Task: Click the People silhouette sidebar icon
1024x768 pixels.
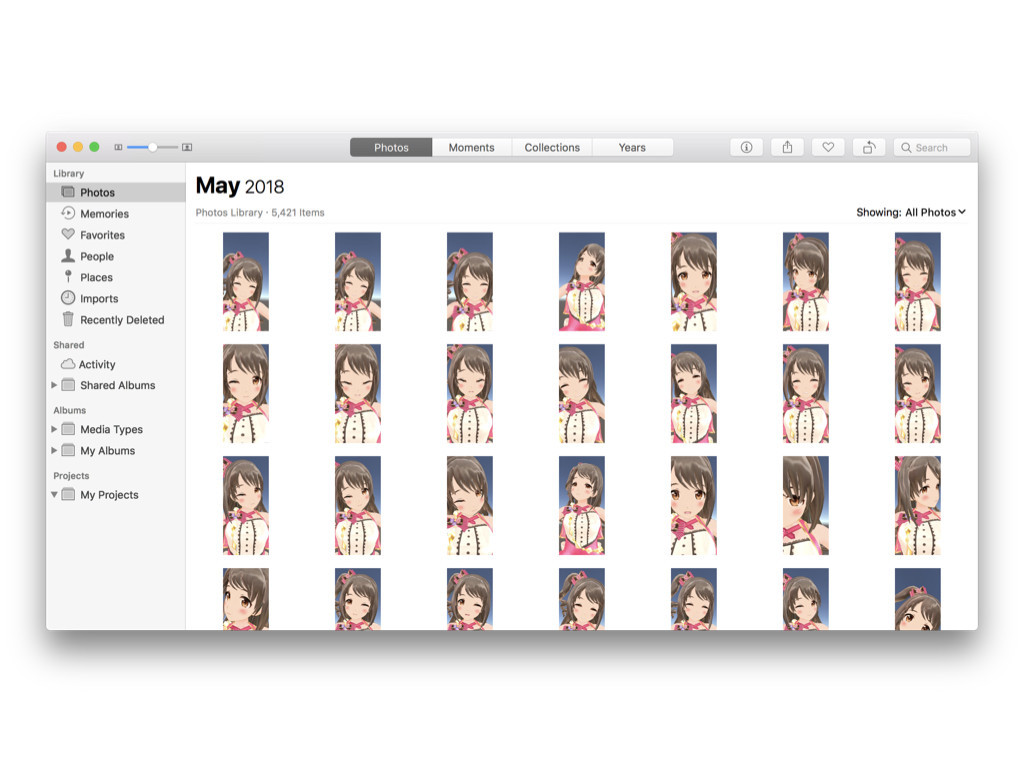Action: (x=68, y=255)
